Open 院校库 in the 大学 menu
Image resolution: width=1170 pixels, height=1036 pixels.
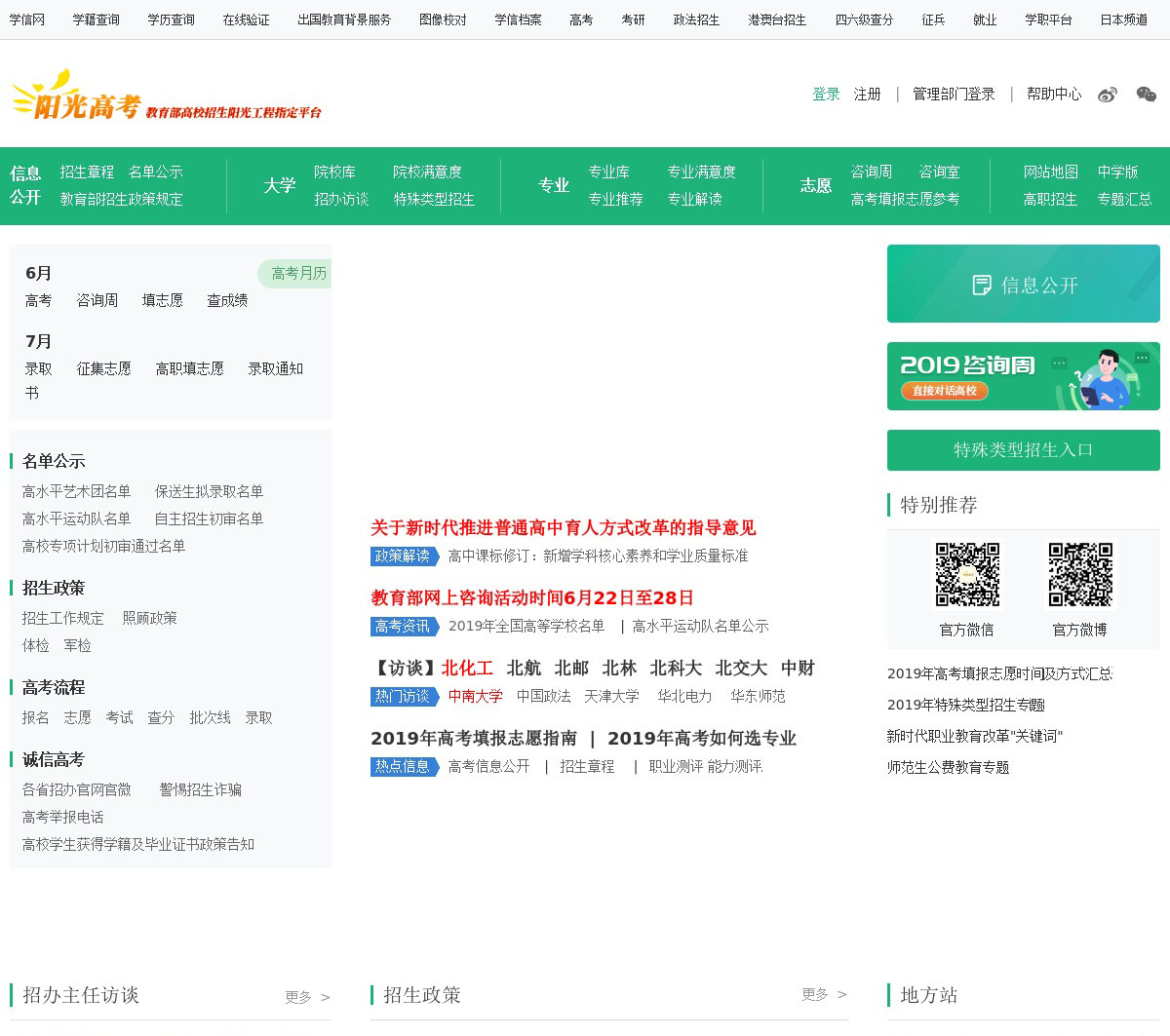(334, 172)
